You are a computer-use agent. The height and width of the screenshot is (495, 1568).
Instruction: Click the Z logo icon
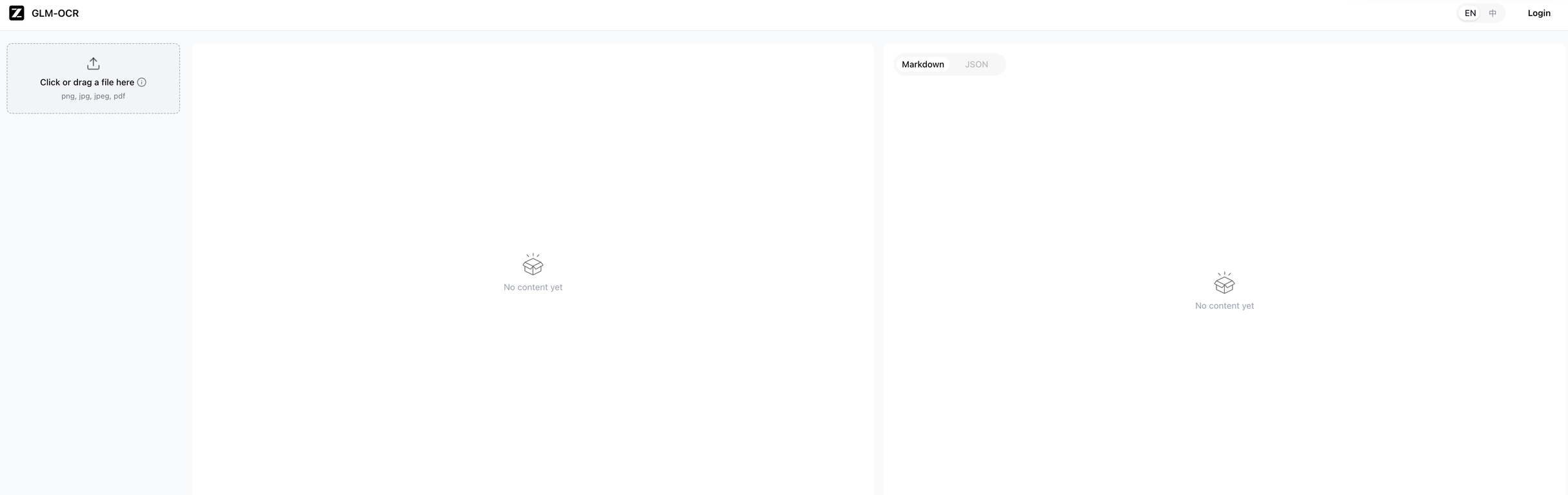click(x=17, y=13)
